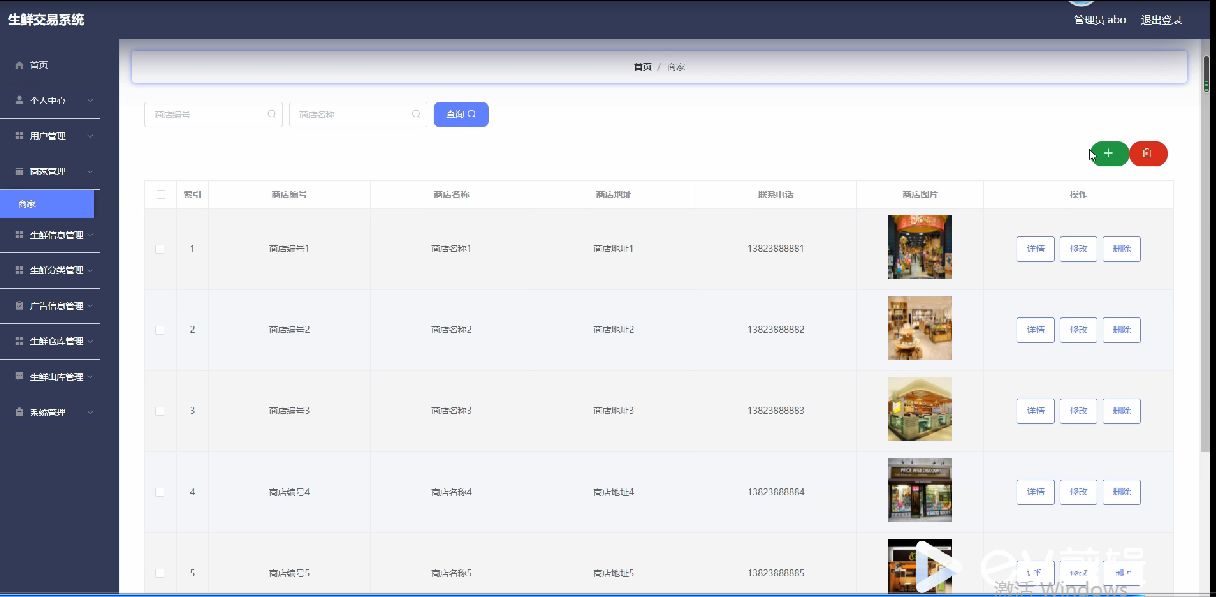
Task: Click the 生鲜交易系统 title
Action: [46, 19]
